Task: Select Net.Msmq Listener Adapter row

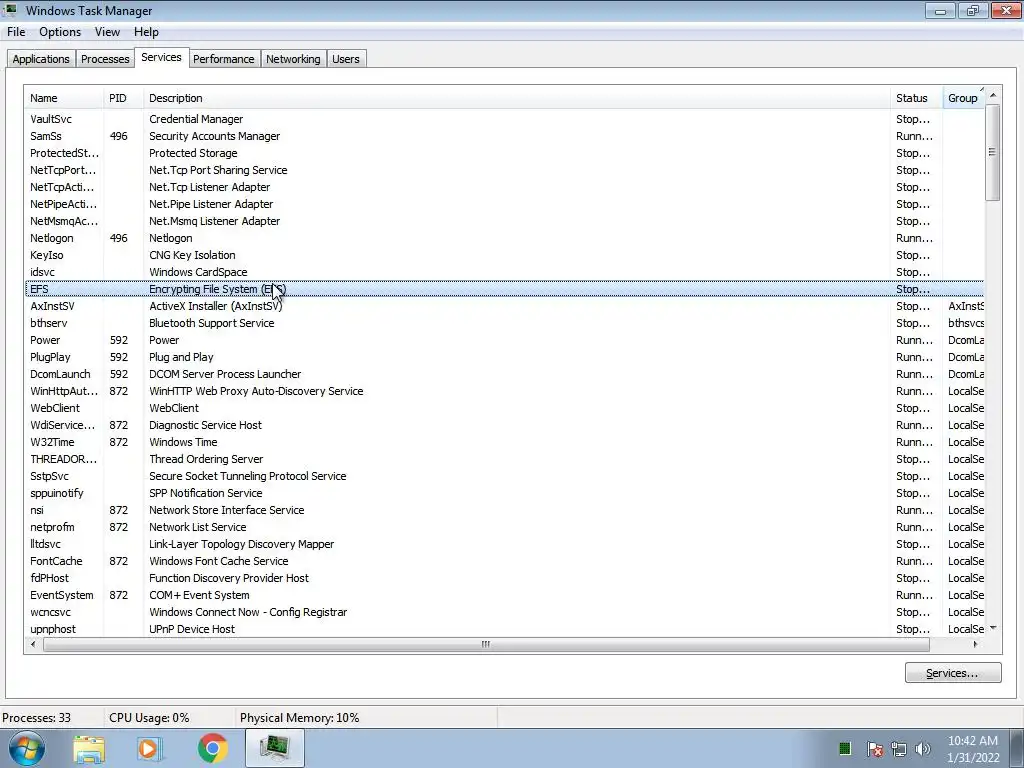Action: pos(504,221)
